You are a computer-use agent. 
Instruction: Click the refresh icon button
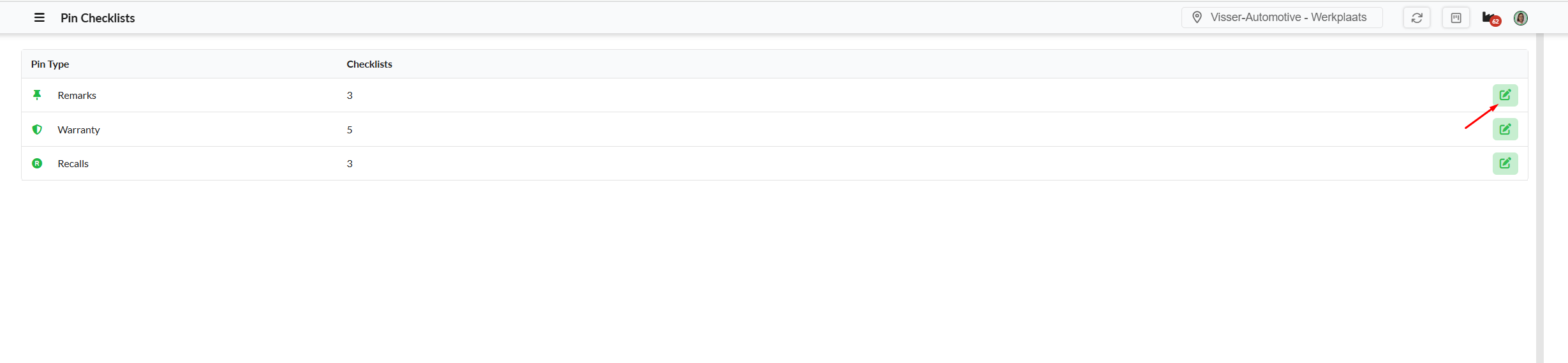1417,18
